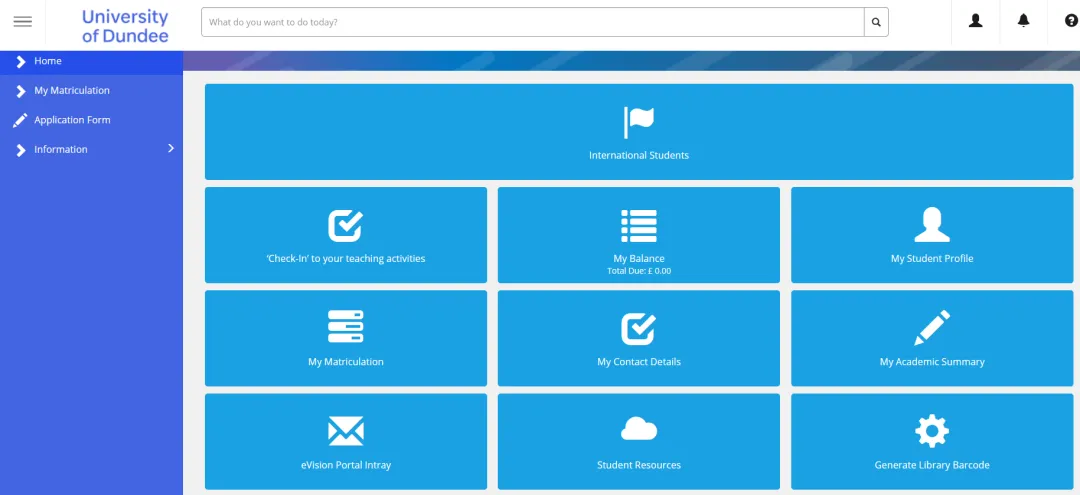This screenshot has height=495, width=1080.
Task: Click the flag icon on International Students tile
Action: point(638,122)
